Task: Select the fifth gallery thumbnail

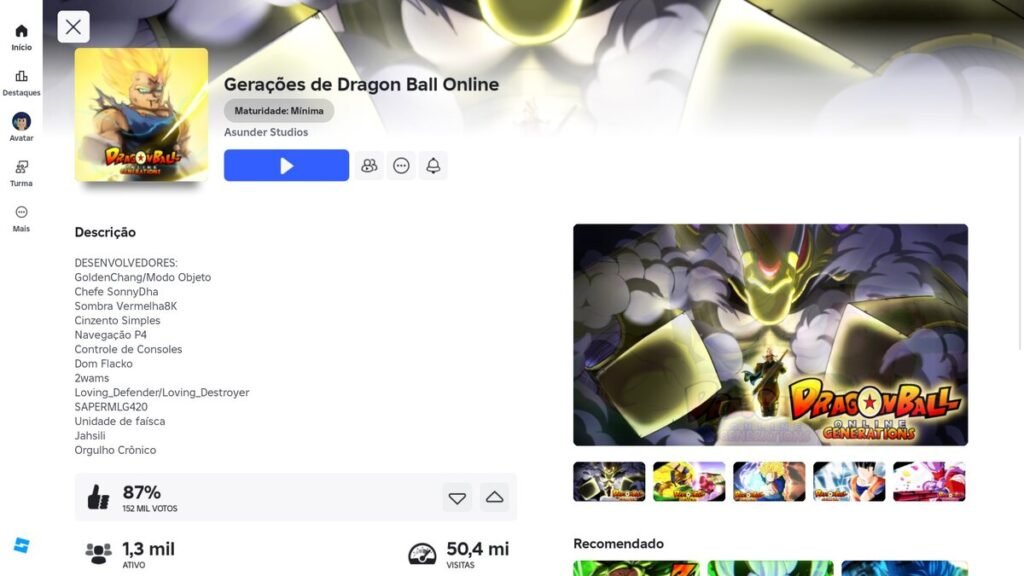Action: tap(929, 481)
